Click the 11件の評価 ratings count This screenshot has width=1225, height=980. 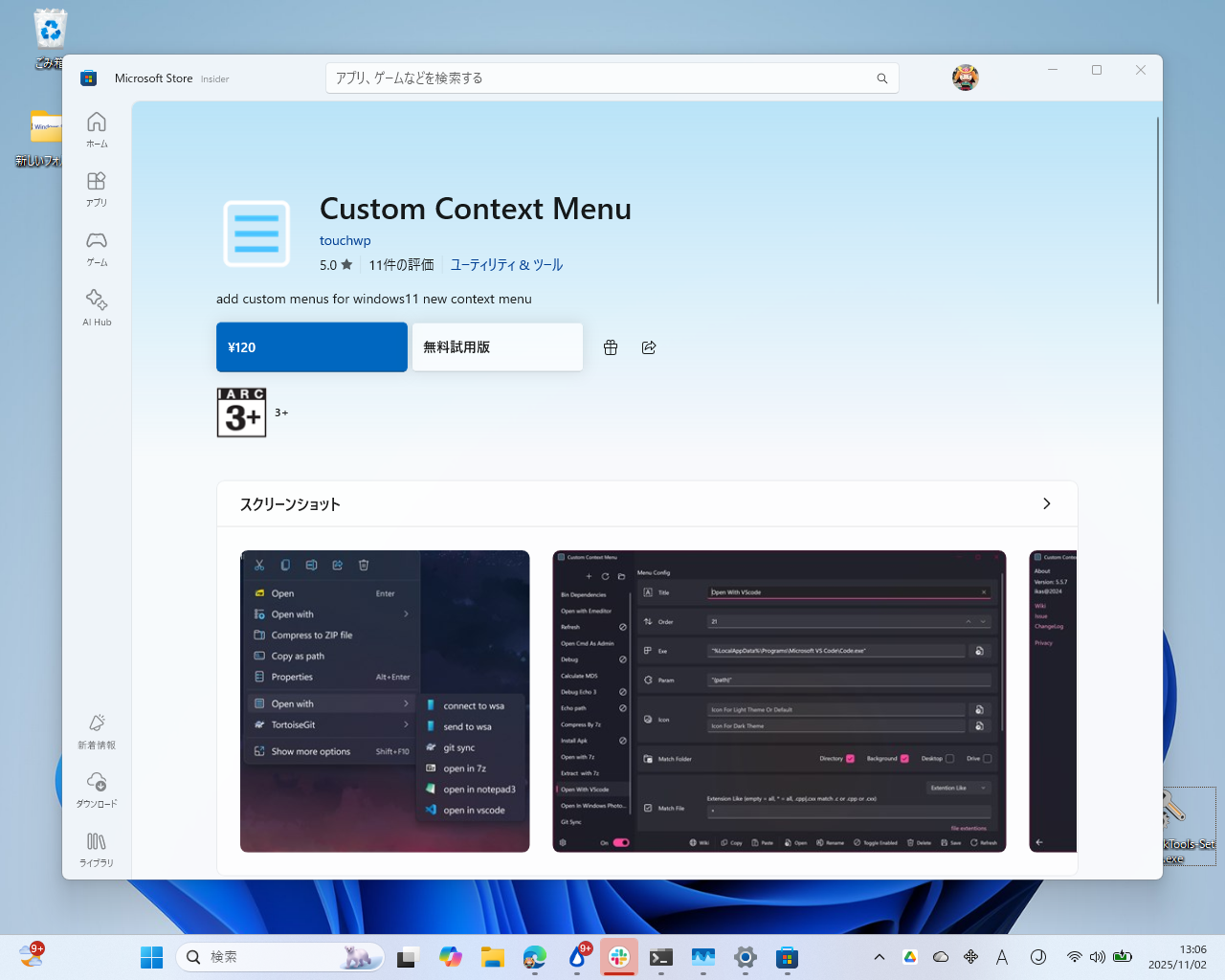402,265
